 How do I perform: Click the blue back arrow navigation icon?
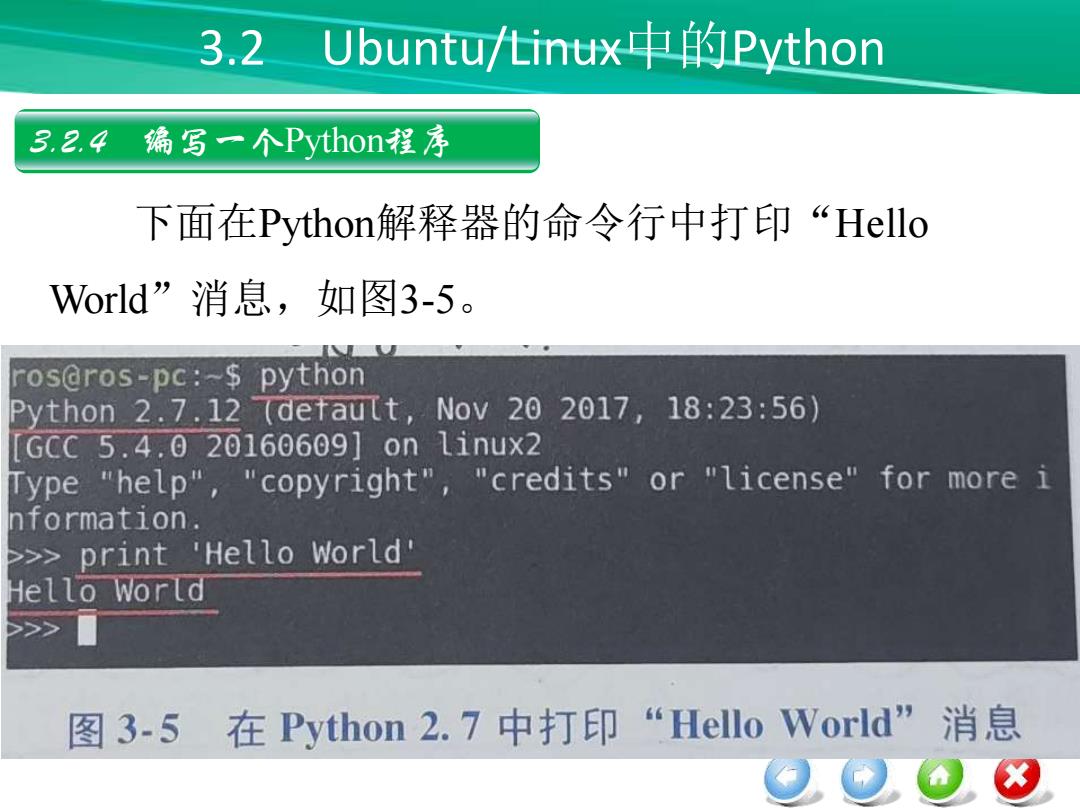point(788,779)
